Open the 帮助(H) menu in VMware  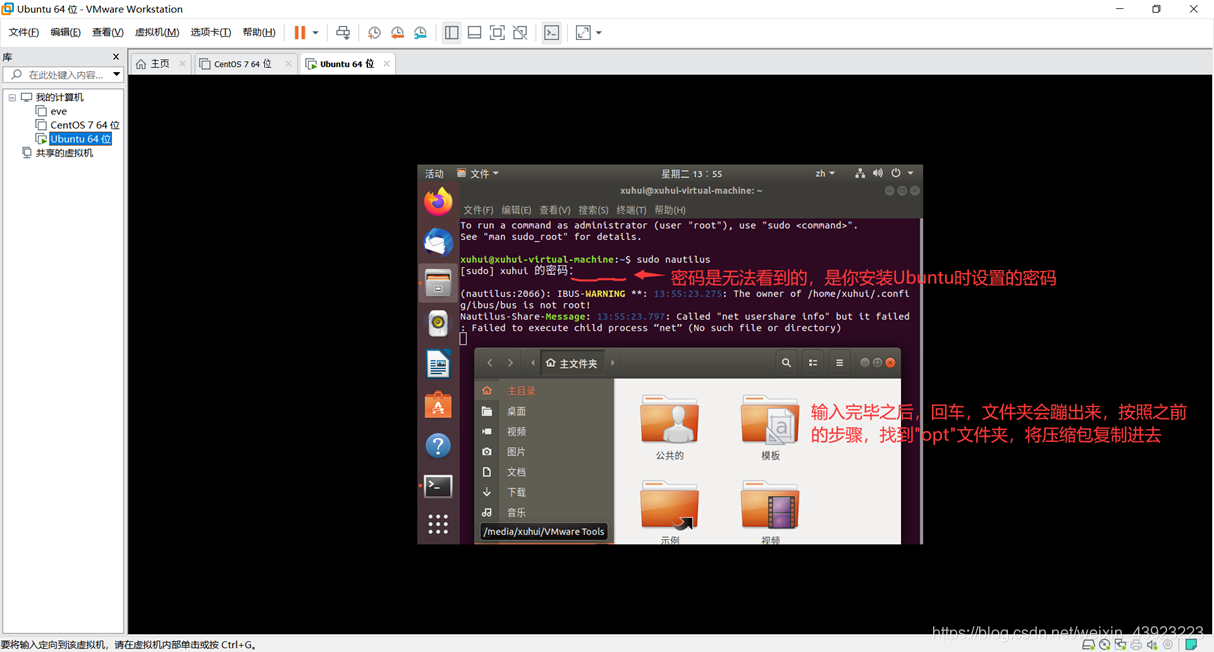[259, 33]
